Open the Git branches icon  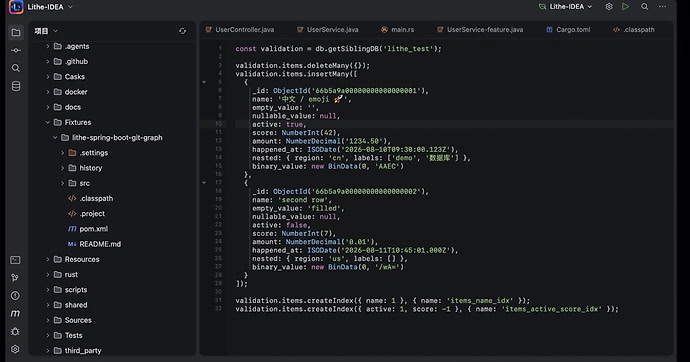tap(15, 278)
